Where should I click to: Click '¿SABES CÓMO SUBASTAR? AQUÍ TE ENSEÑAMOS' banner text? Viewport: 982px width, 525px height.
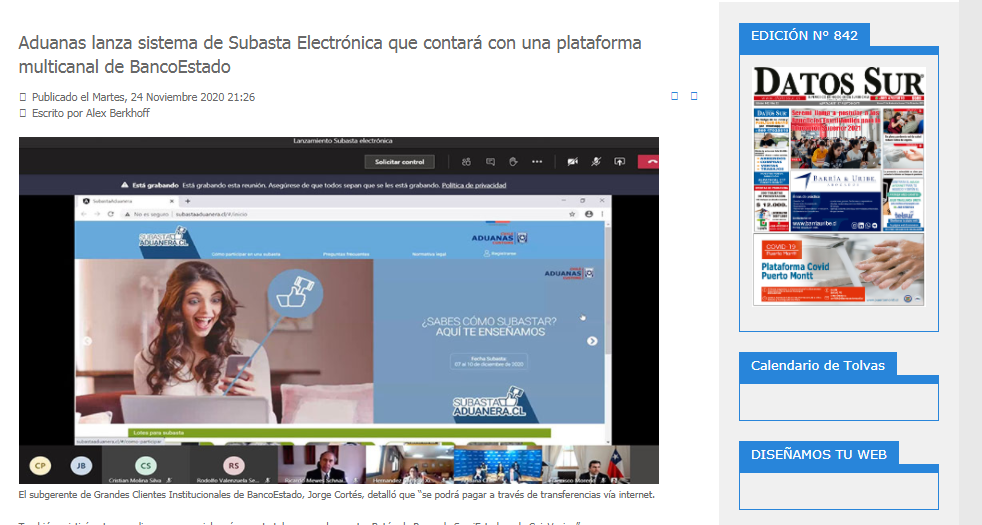pyautogui.click(x=489, y=326)
